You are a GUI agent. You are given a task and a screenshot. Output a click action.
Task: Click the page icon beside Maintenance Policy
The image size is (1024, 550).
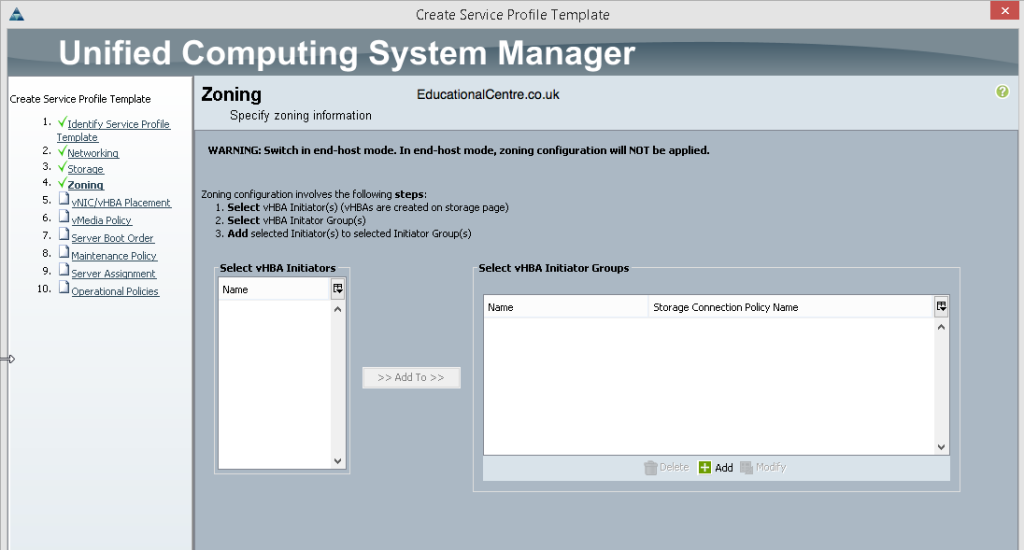tap(64, 251)
